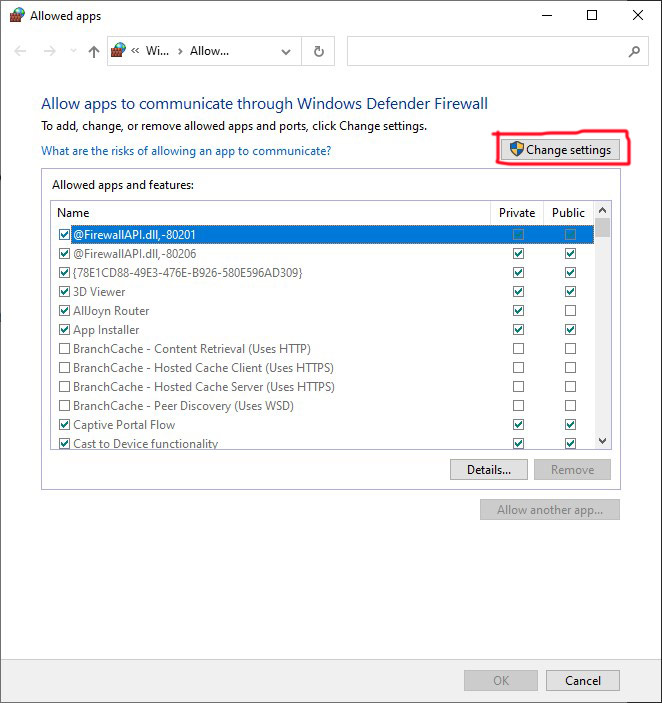Enable BranchCache Content Retrieval name checkbox
This screenshot has width=662, height=703.
pos(64,348)
